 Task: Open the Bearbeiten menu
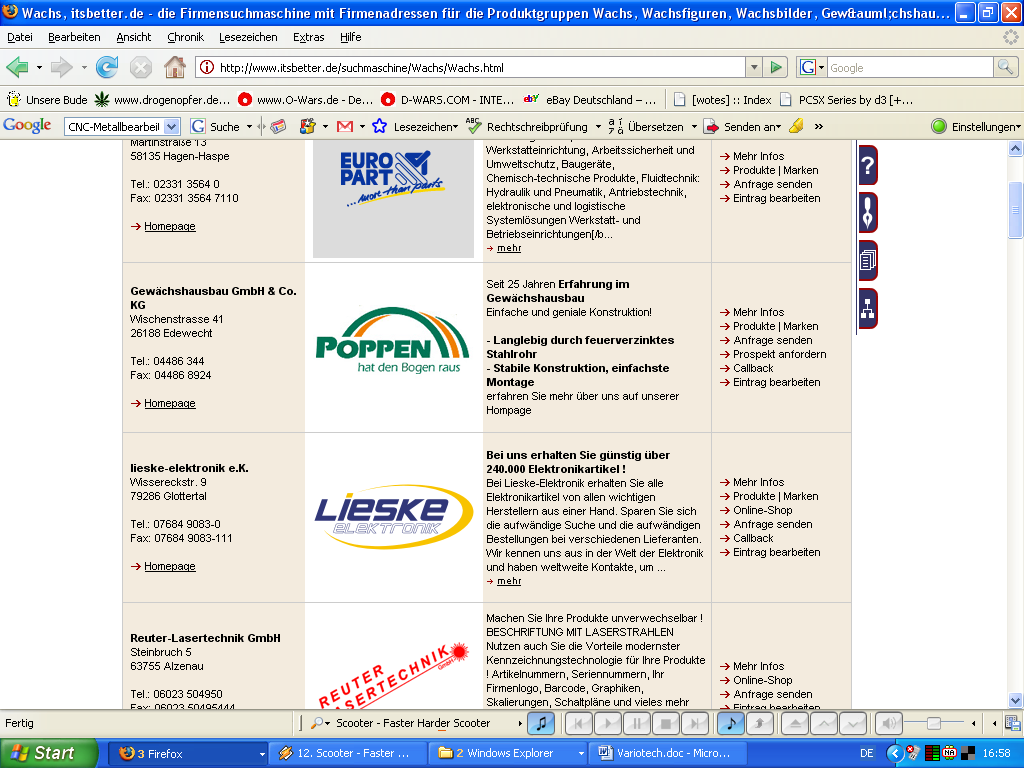point(74,37)
